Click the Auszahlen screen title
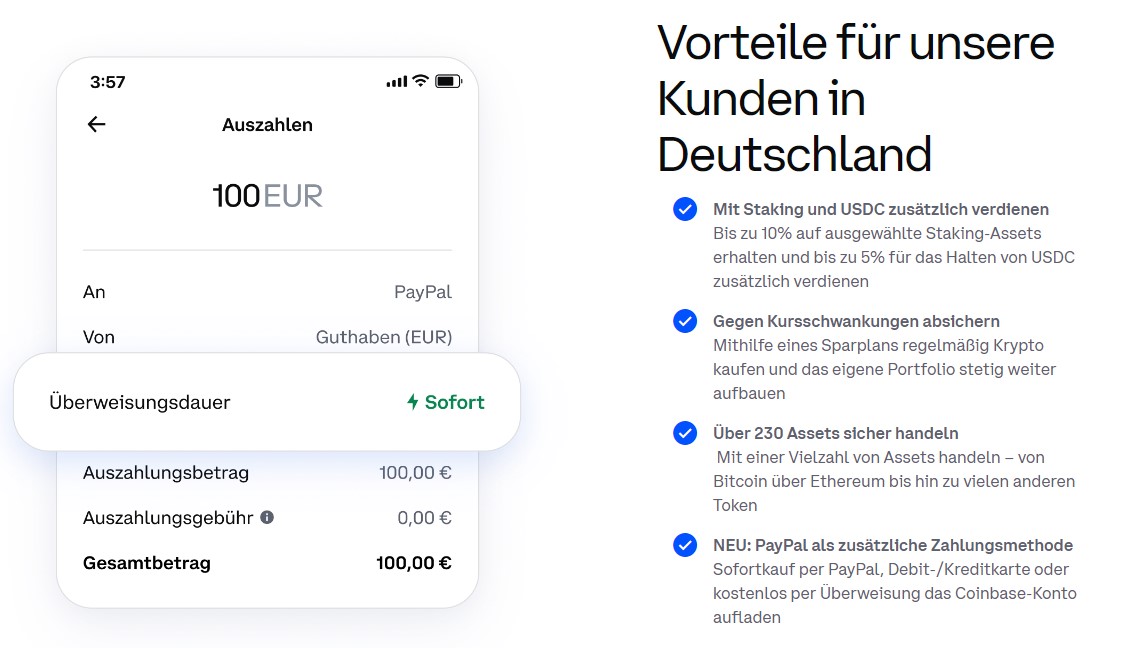This screenshot has width=1127, height=648. [x=267, y=125]
